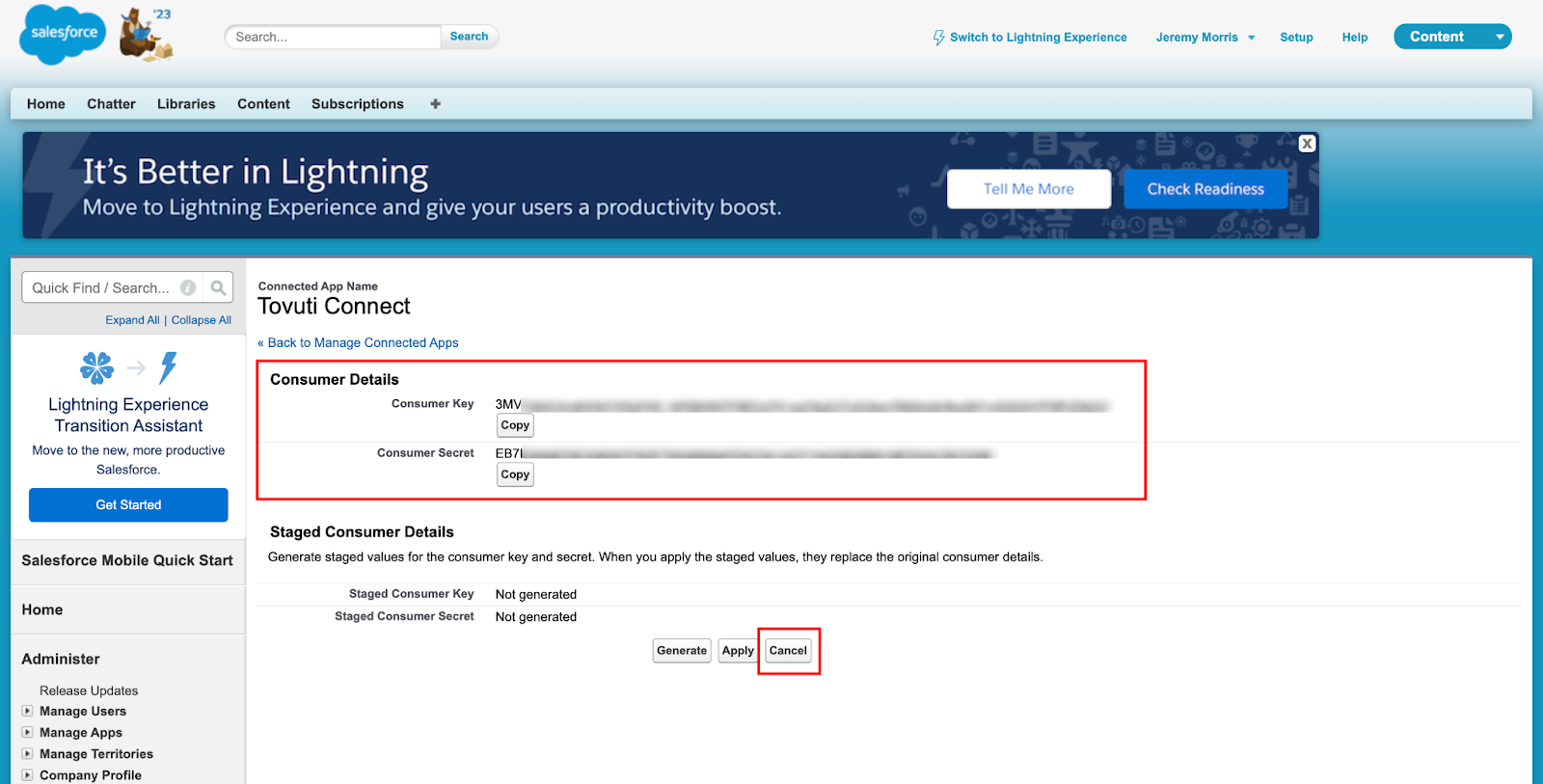Click Collapse All in sidebar
Viewport: 1543px width, 784px height.
202,320
